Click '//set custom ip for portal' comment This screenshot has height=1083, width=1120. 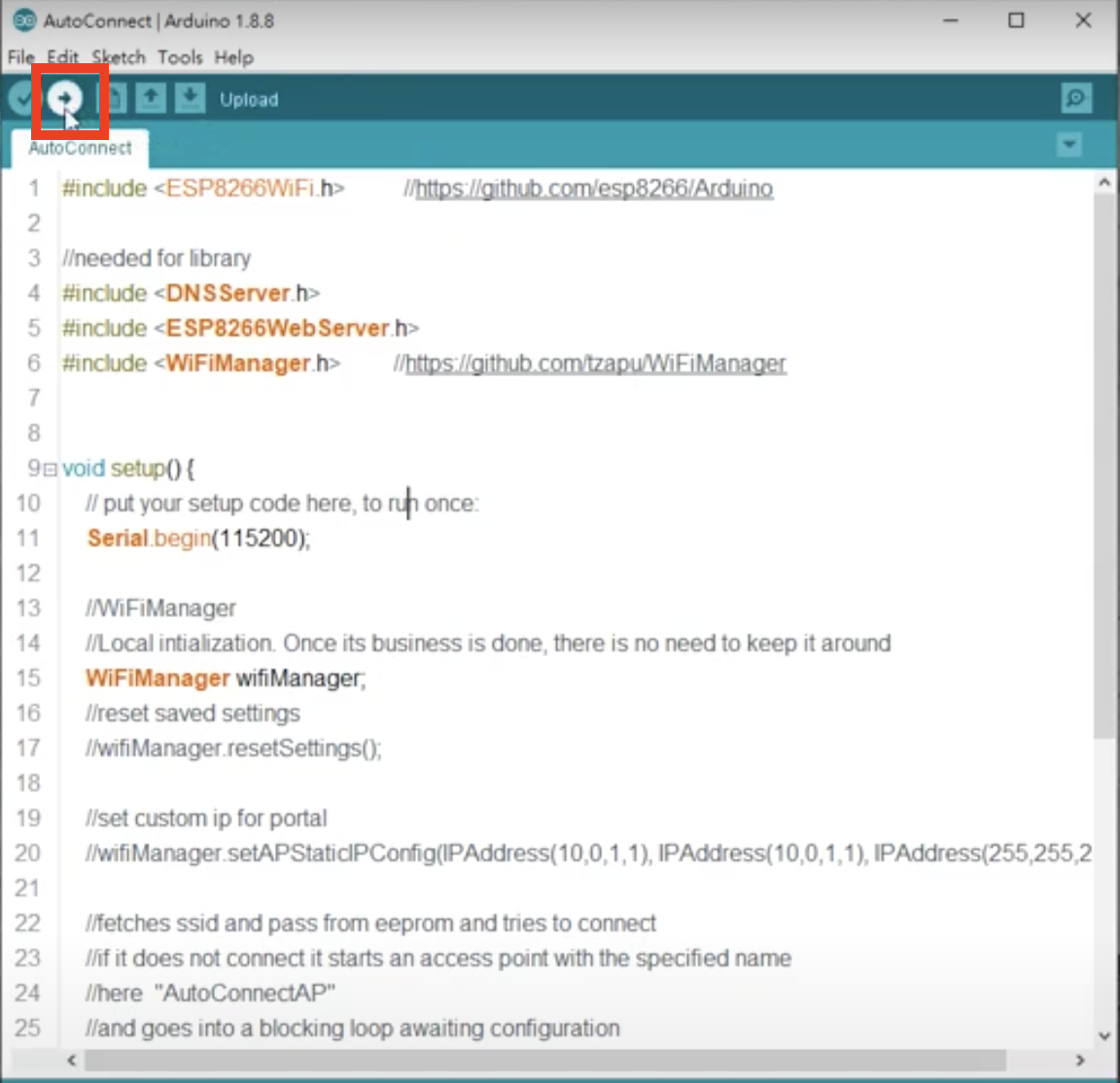point(206,818)
